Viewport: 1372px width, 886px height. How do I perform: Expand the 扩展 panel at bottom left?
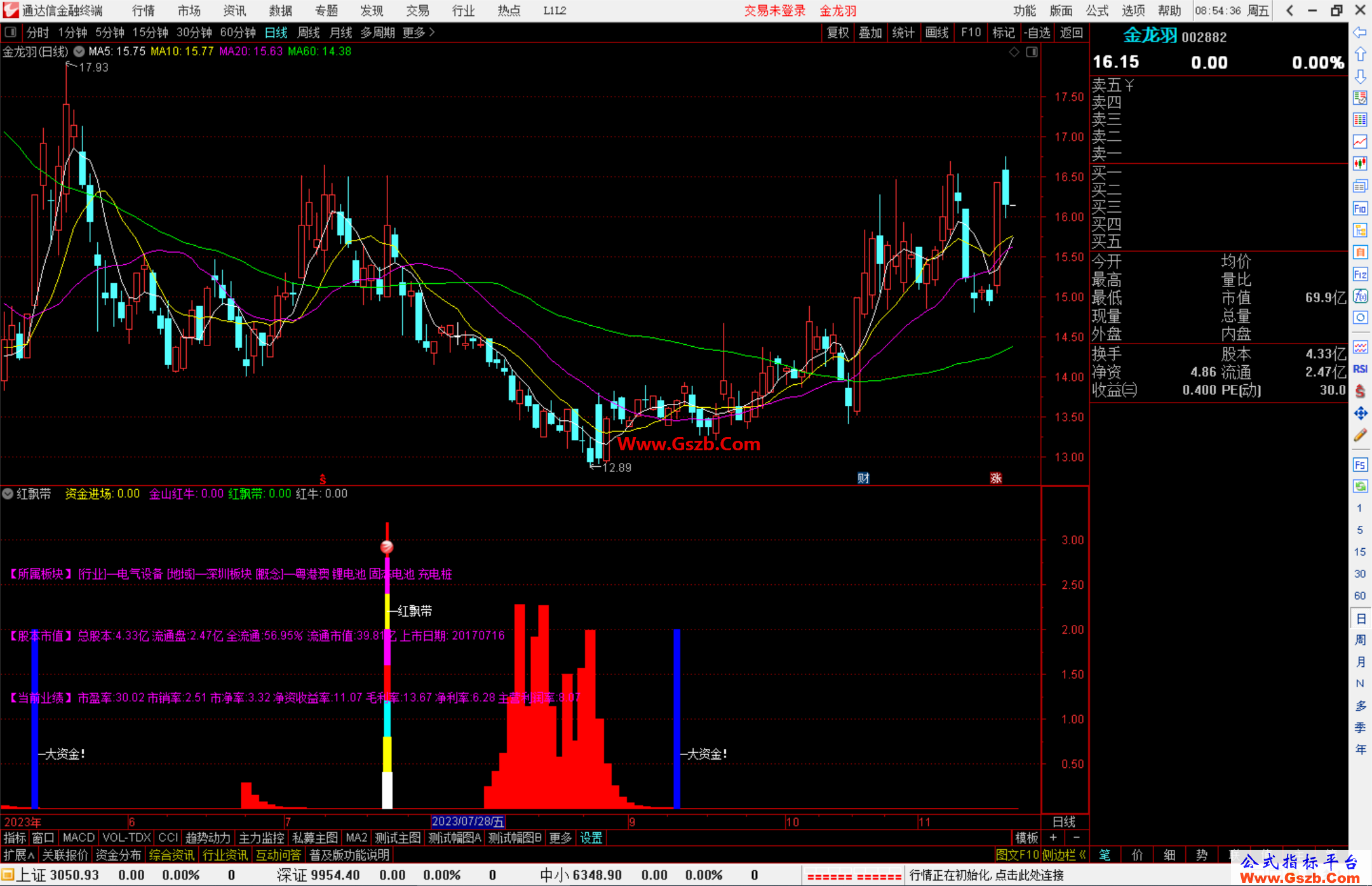click(x=18, y=855)
